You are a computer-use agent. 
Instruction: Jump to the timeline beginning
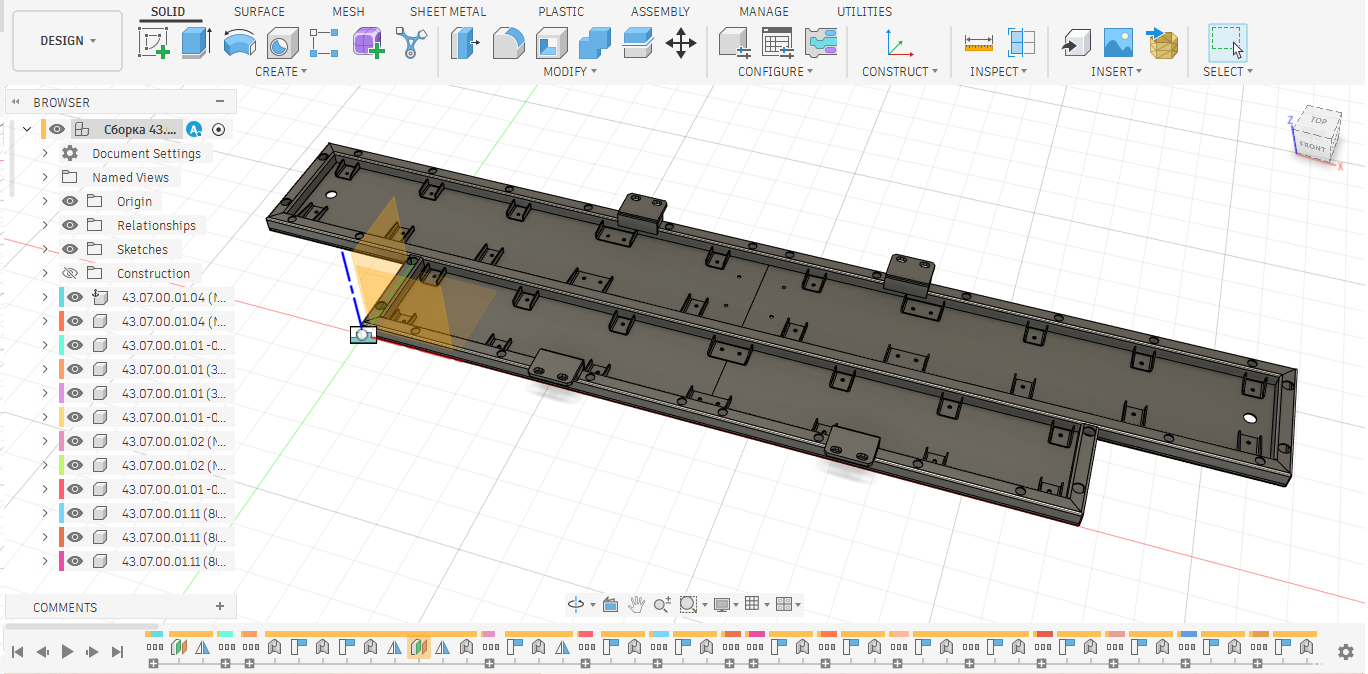point(17,652)
